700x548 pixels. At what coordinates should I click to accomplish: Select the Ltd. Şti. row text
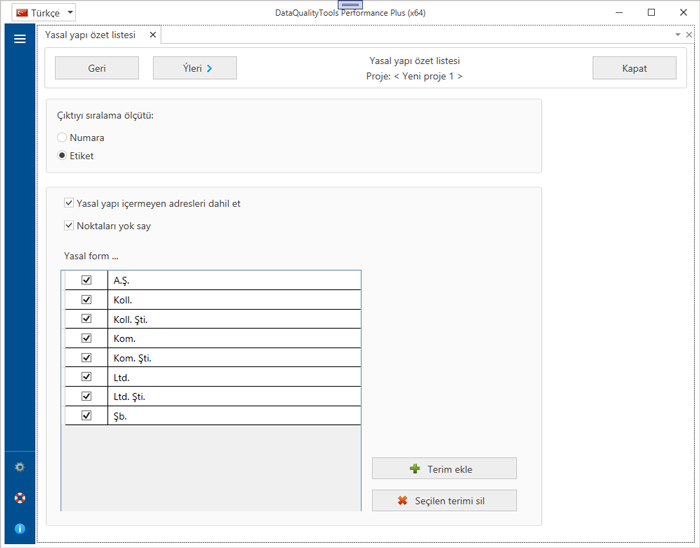click(130, 397)
